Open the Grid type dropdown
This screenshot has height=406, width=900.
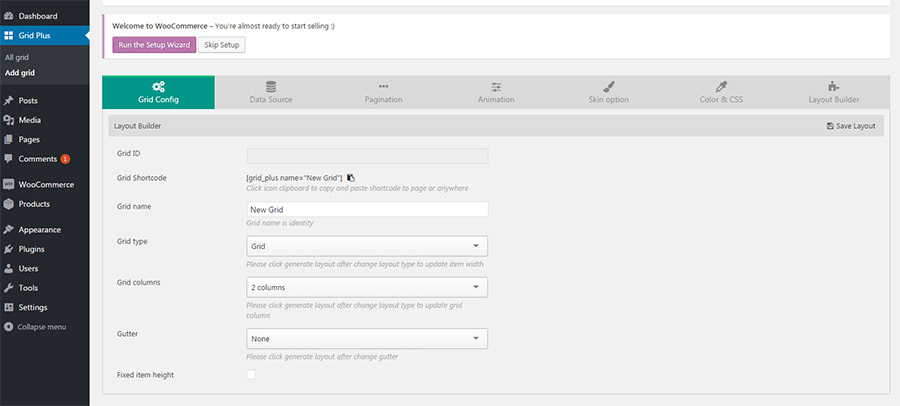367,245
